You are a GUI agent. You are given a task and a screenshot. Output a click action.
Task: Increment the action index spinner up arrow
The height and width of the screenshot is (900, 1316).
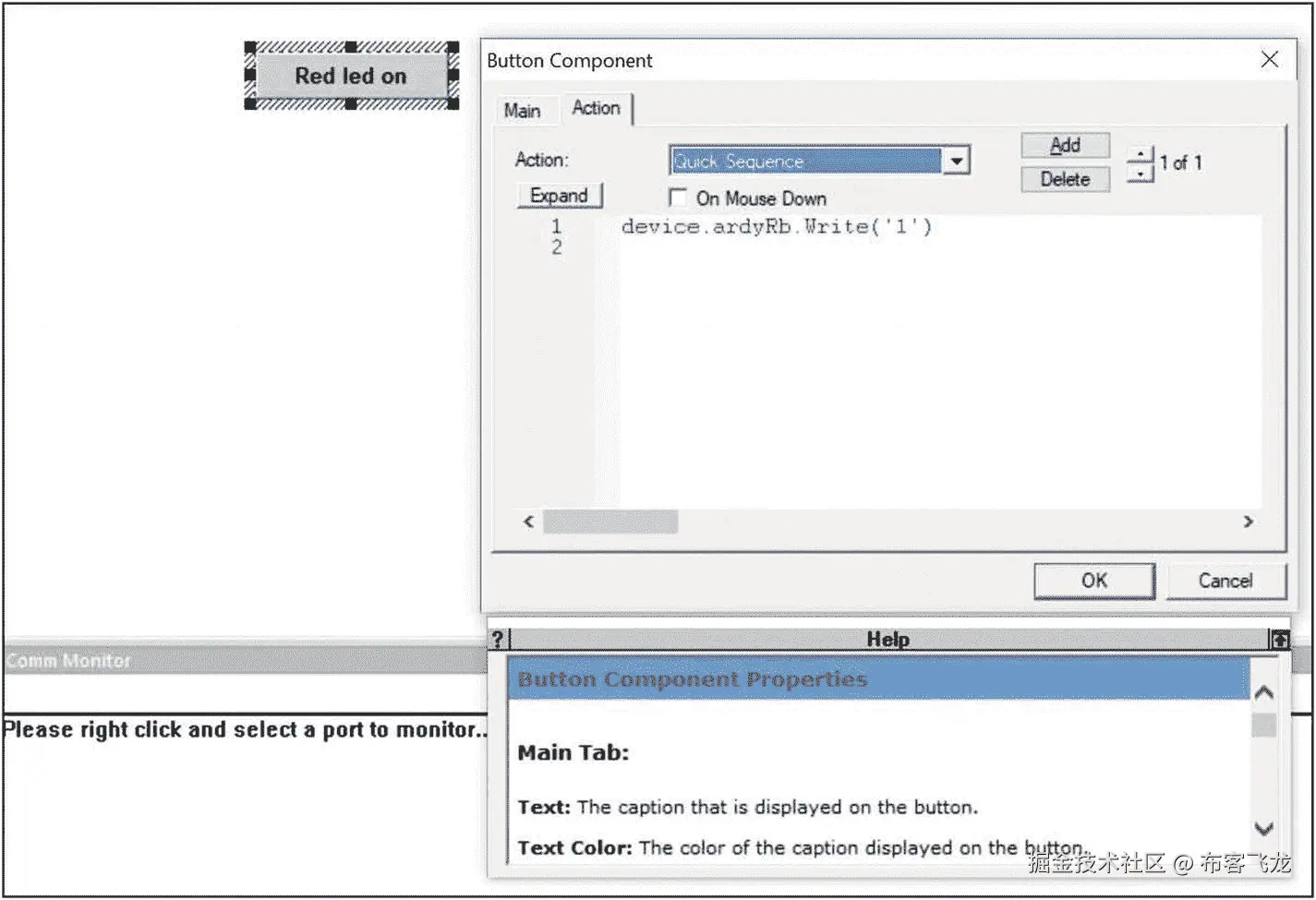click(1141, 154)
